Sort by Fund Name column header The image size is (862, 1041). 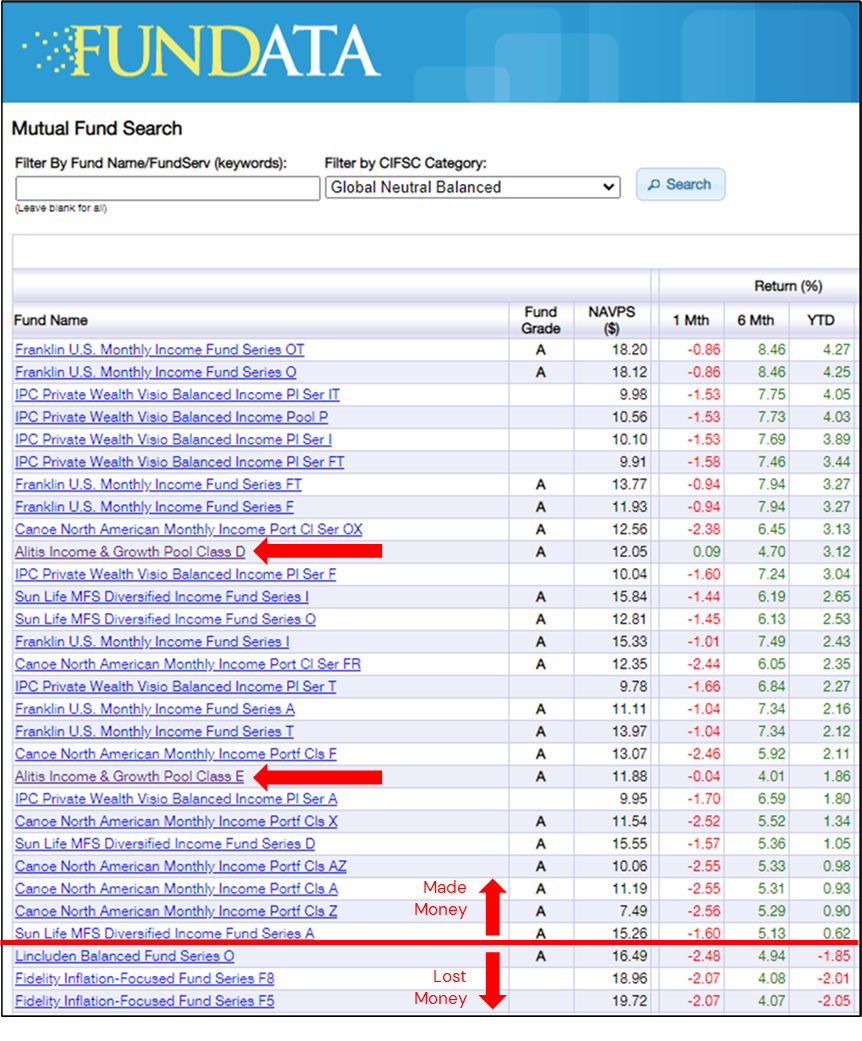(50, 320)
